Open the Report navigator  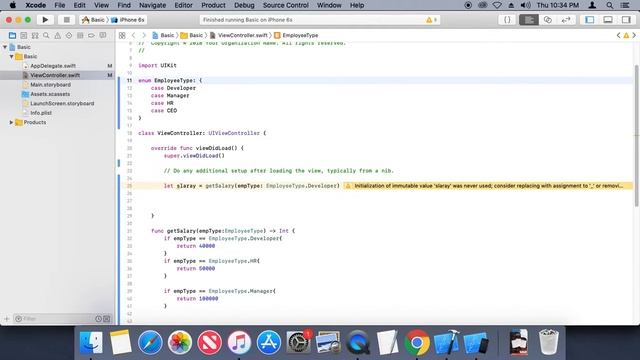pos(102,36)
